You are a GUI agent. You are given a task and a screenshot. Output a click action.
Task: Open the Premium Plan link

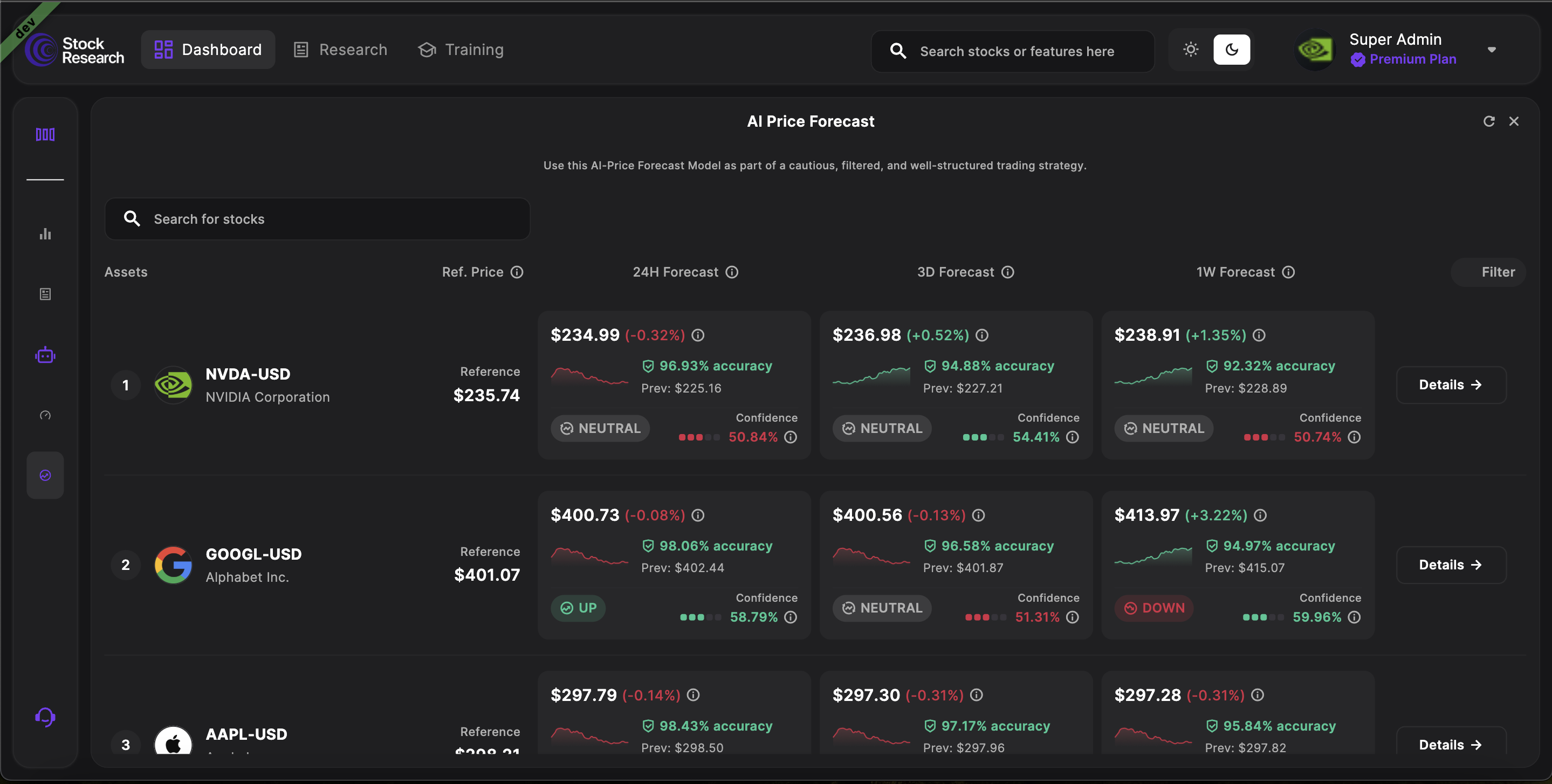click(1404, 59)
